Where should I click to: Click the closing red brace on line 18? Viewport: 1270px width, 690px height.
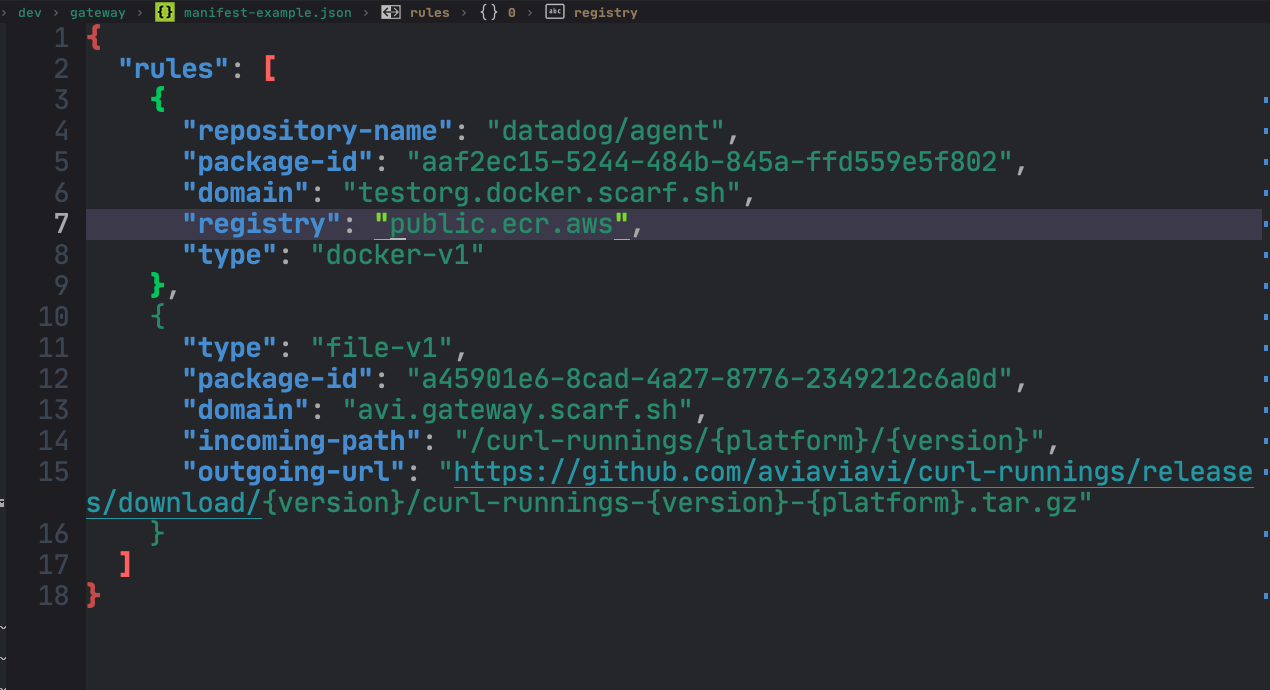(x=93, y=596)
